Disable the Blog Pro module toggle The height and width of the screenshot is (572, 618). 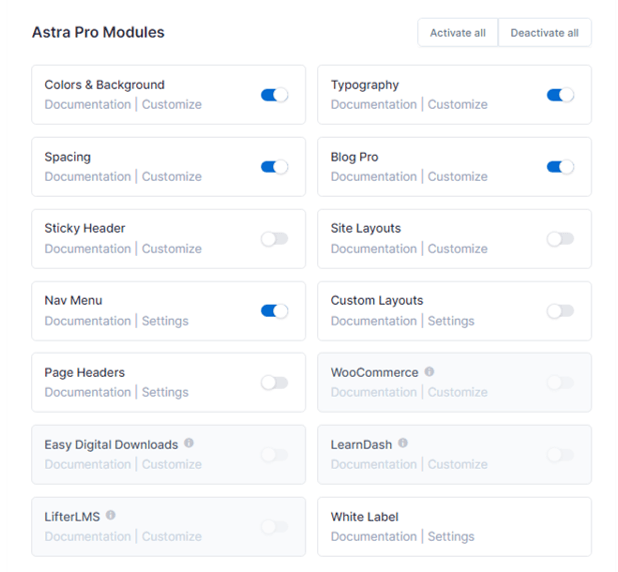[x=560, y=167]
